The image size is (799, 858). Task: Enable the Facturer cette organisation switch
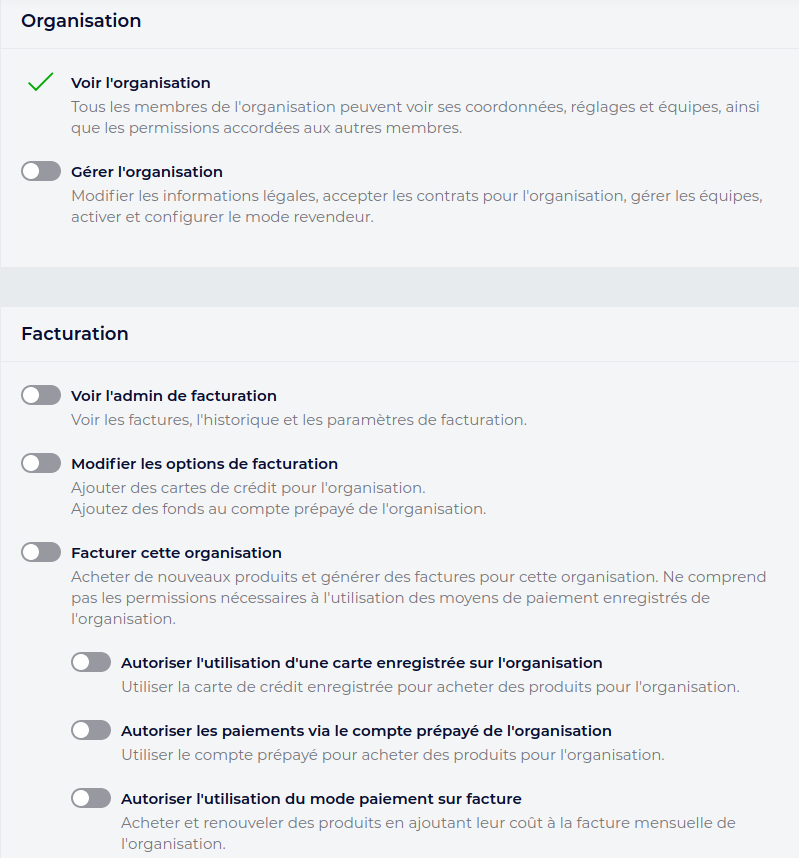point(41,553)
